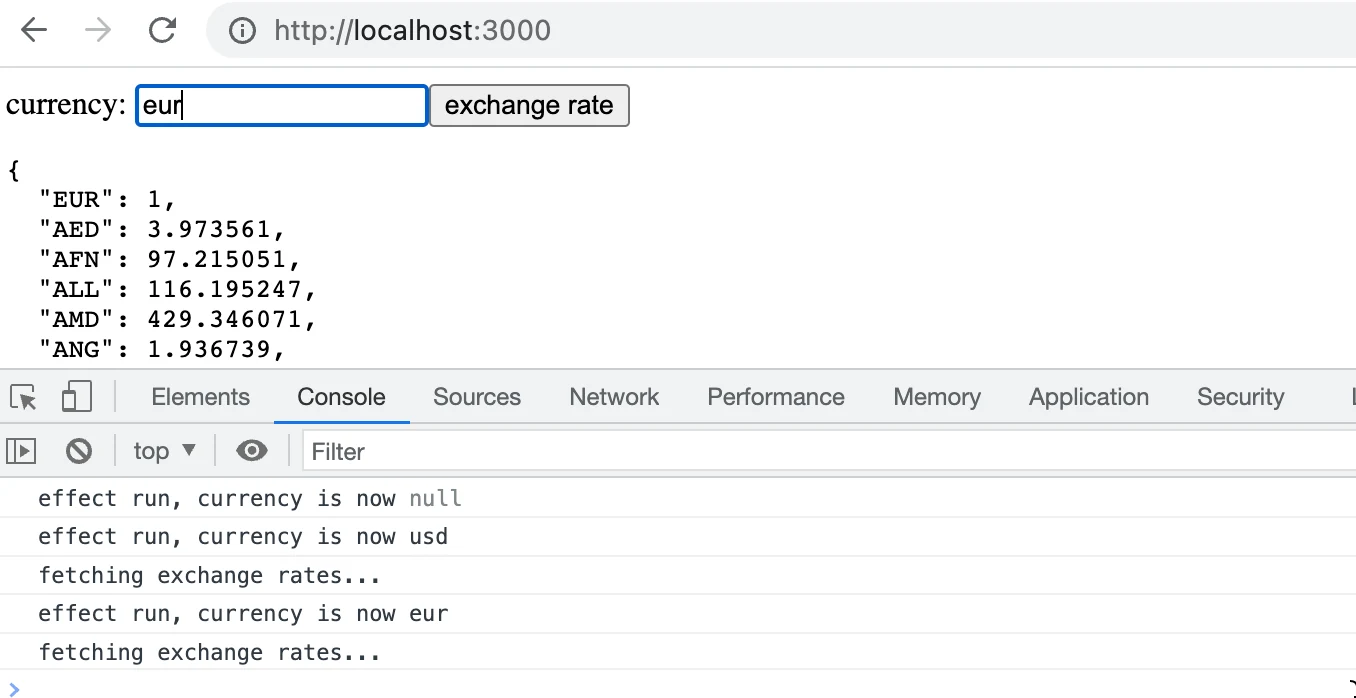Click the browser forward arrow
This screenshot has width=1356, height=698.
coord(98,30)
